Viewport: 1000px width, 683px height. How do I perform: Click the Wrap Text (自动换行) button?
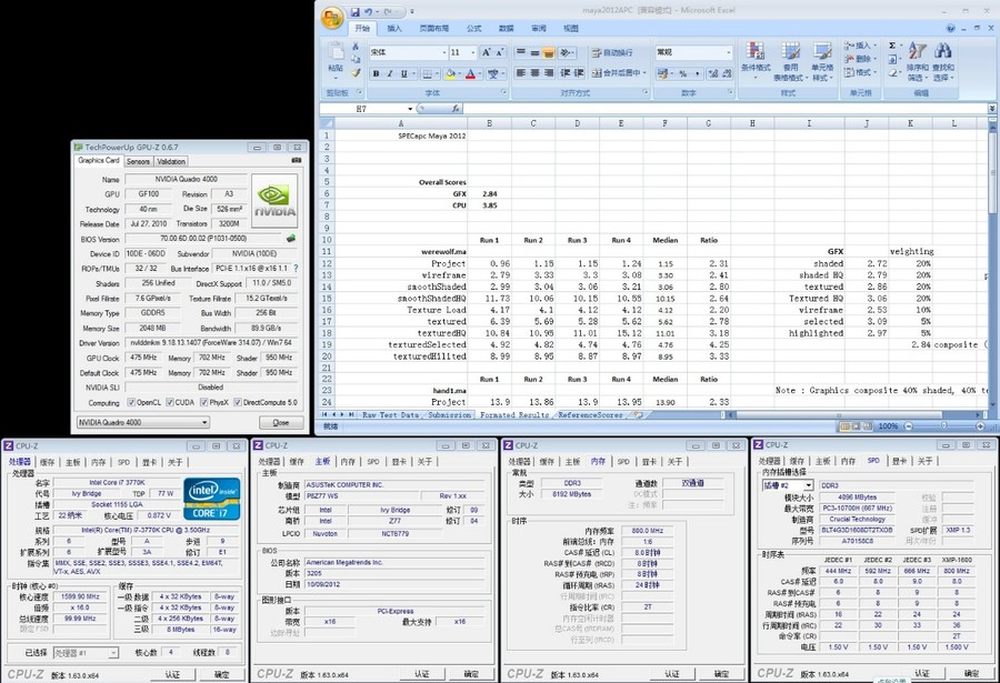coord(613,52)
